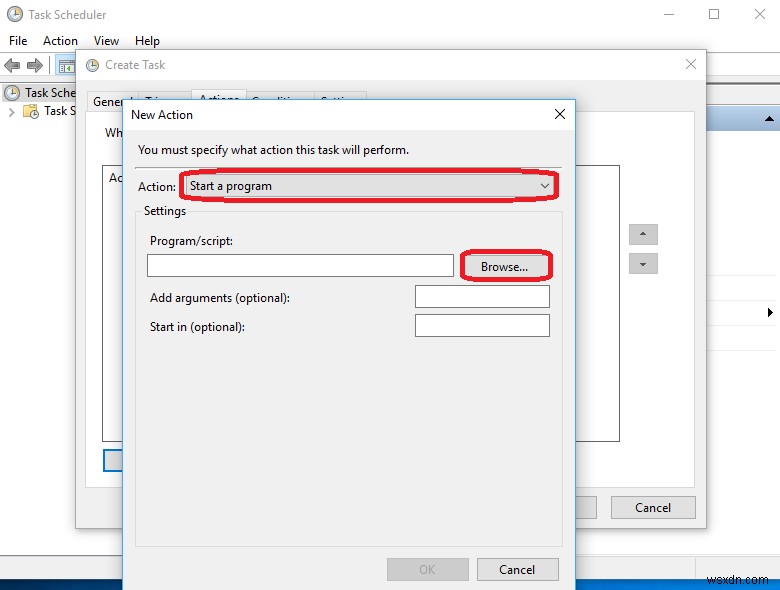
Task: Click the Add arguments (optional) field
Action: coord(482,296)
